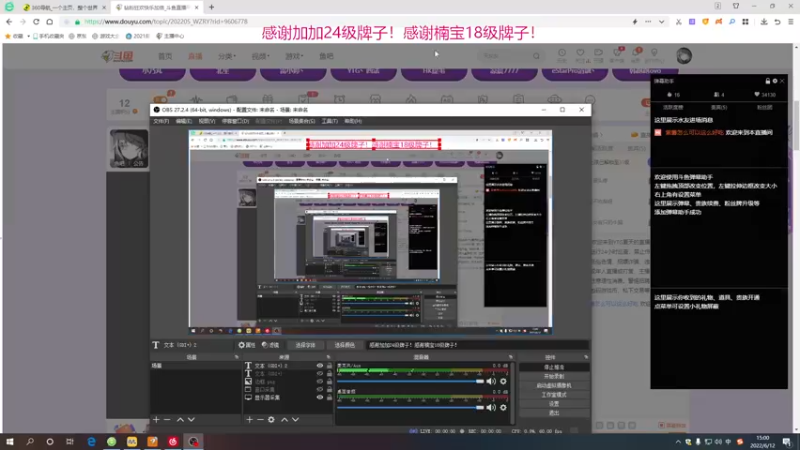Toggle lock on 文本 (GDI+) 2 source
This screenshot has width=800, height=450.
(x=329, y=366)
